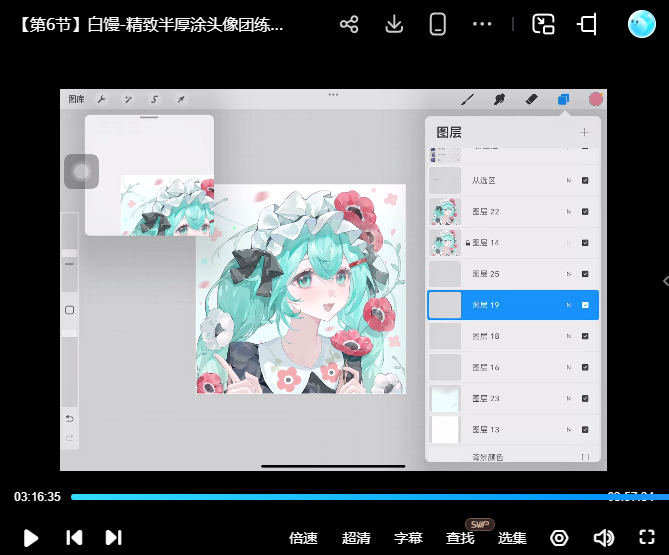Open the mobile phone viewing icon
The width and height of the screenshot is (669, 555).
pyautogui.click(x=438, y=24)
